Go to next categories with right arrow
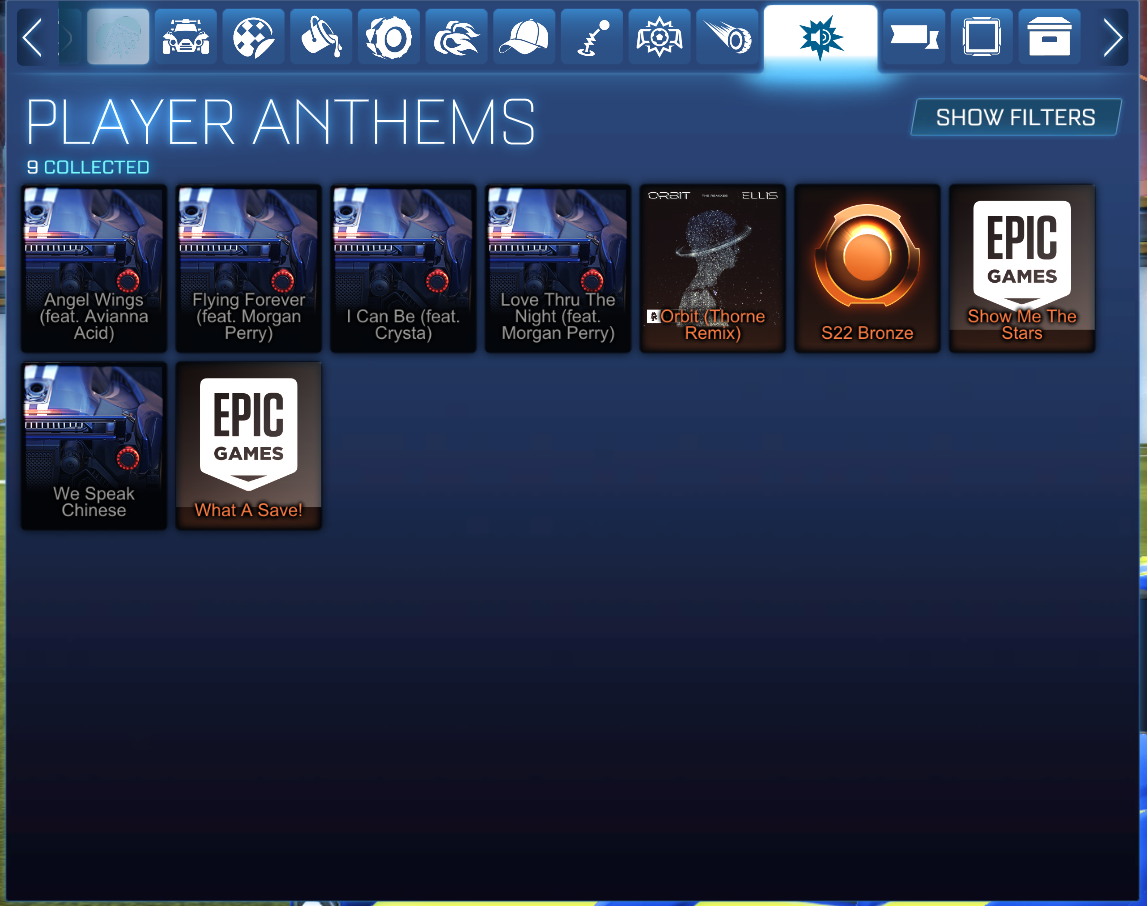 click(1112, 37)
